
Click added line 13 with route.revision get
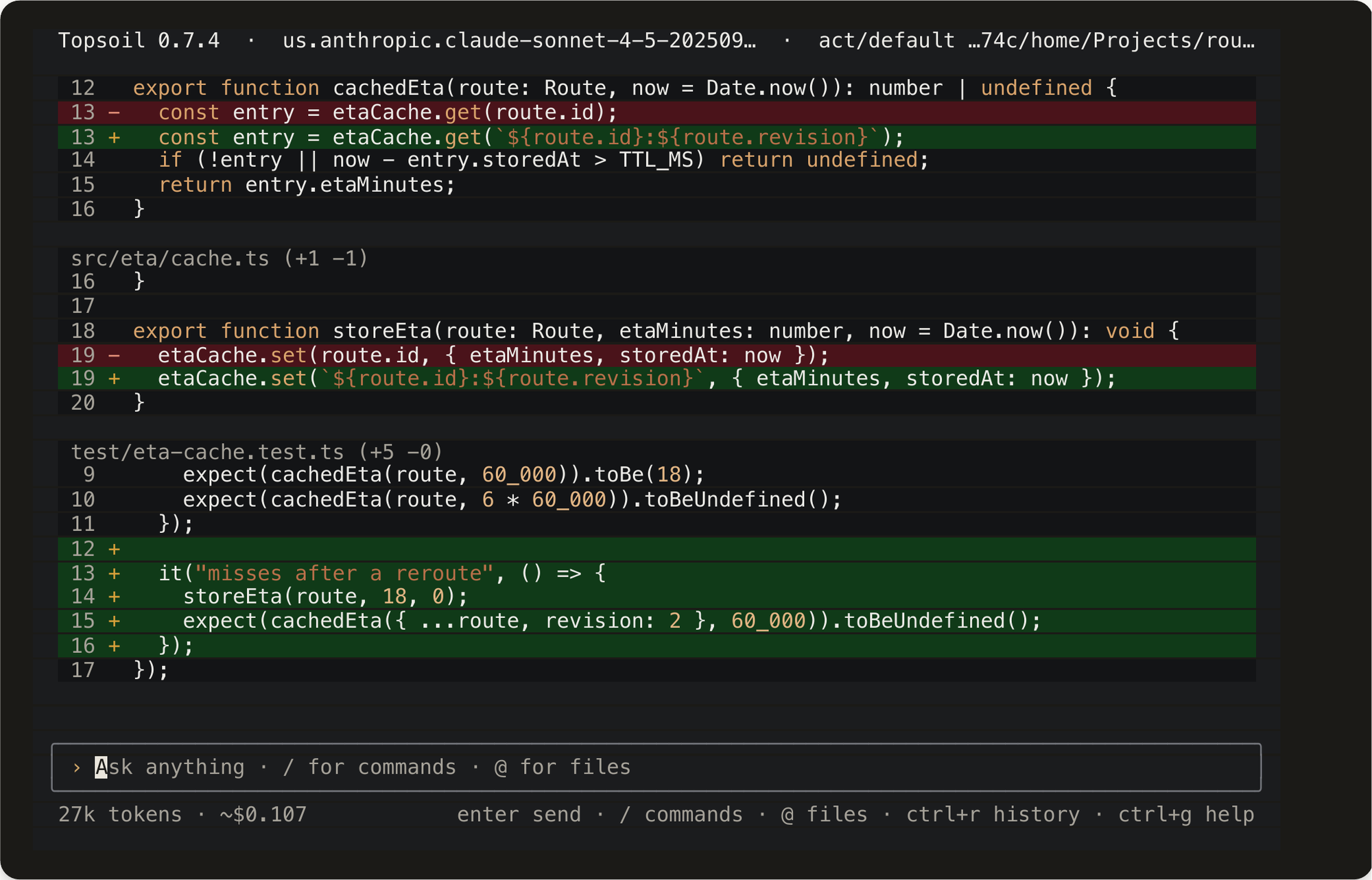pyautogui.click(x=657, y=137)
